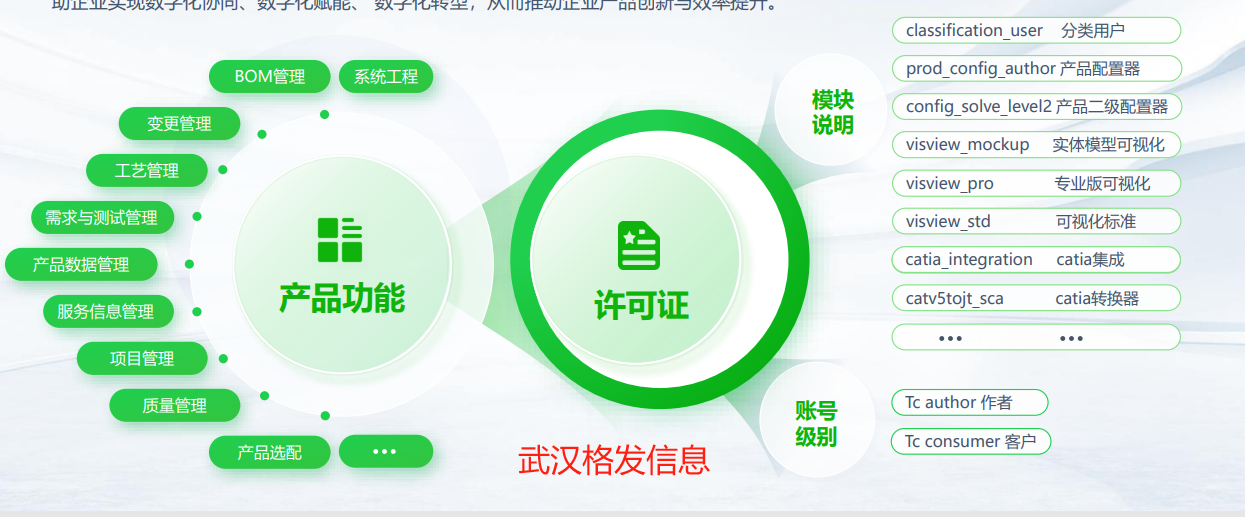Open 产品数据管理 pill

click(81, 264)
